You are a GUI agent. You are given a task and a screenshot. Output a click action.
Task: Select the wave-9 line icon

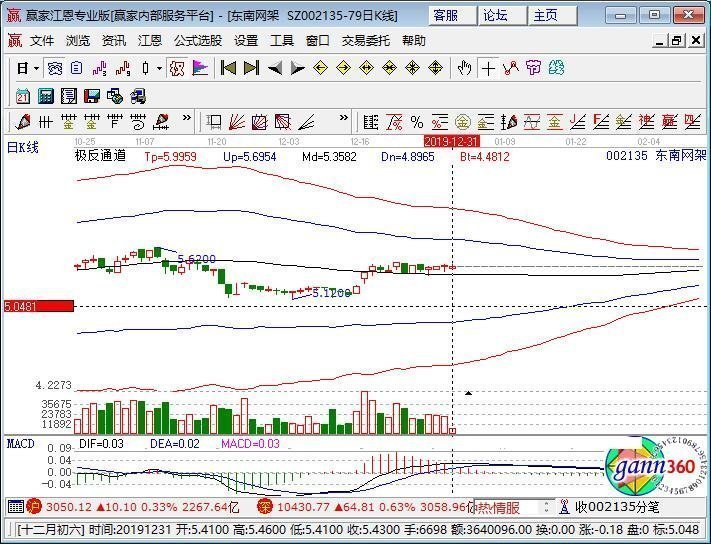[x=123, y=68]
